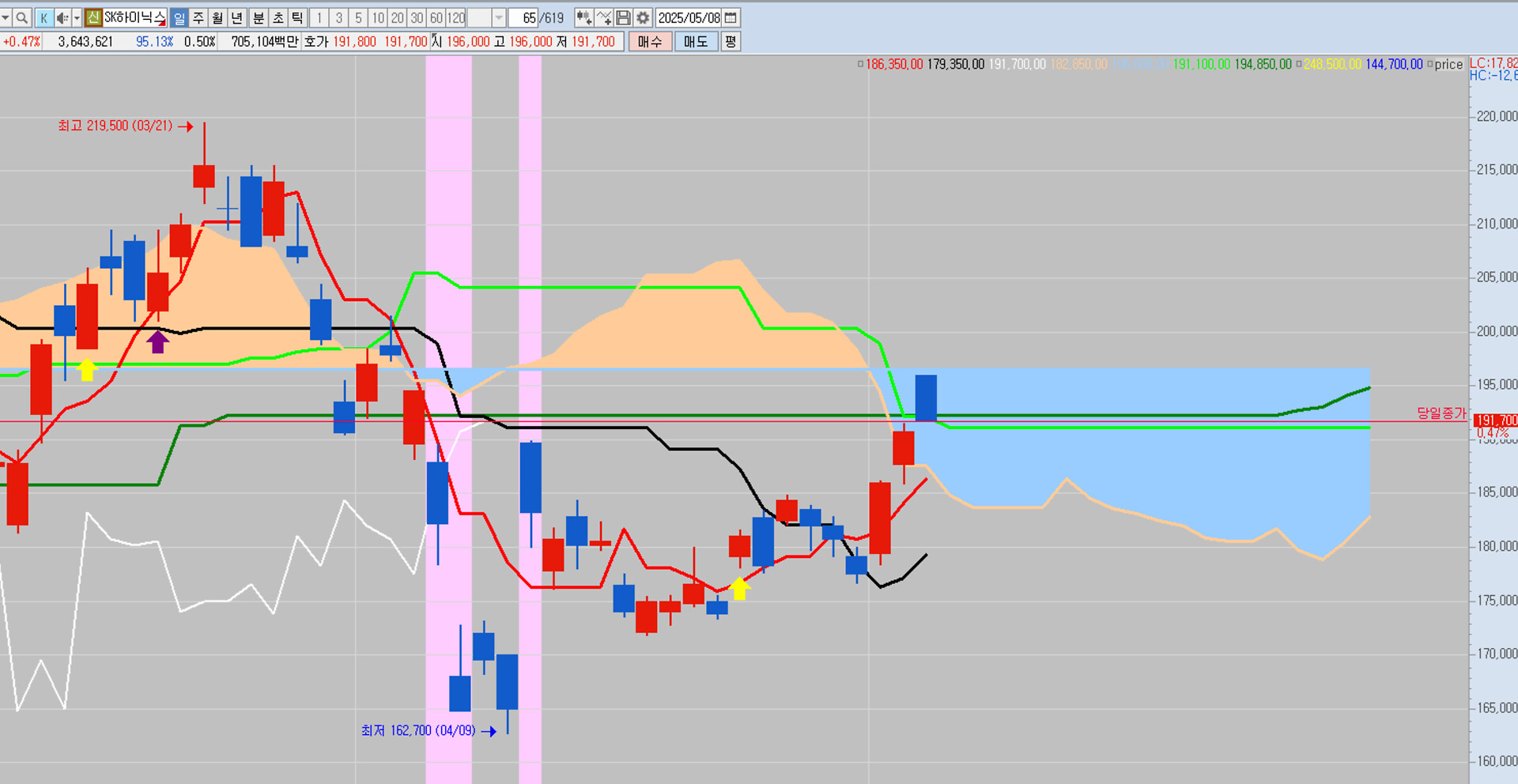Click the bright green 191,100.00 value
The width and height of the screenshot is (1518, 784).
coord(1202,64)
